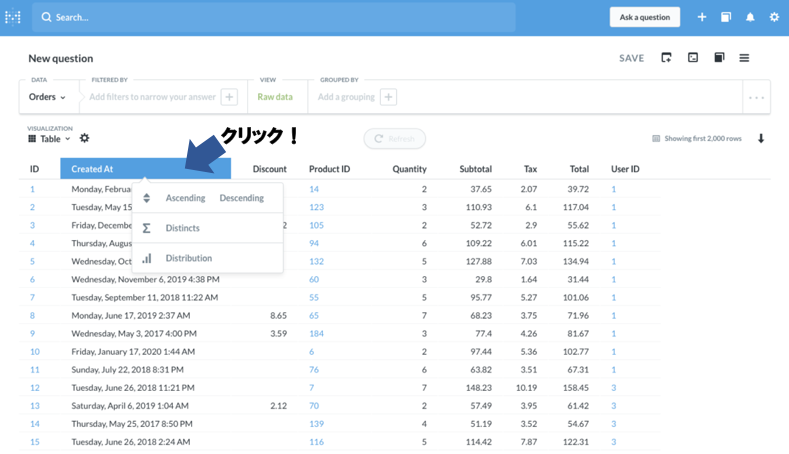Image resolution: width=789 pixels, height=454 pixels.
Task: Click the Quantity column header
Action: 409,169
